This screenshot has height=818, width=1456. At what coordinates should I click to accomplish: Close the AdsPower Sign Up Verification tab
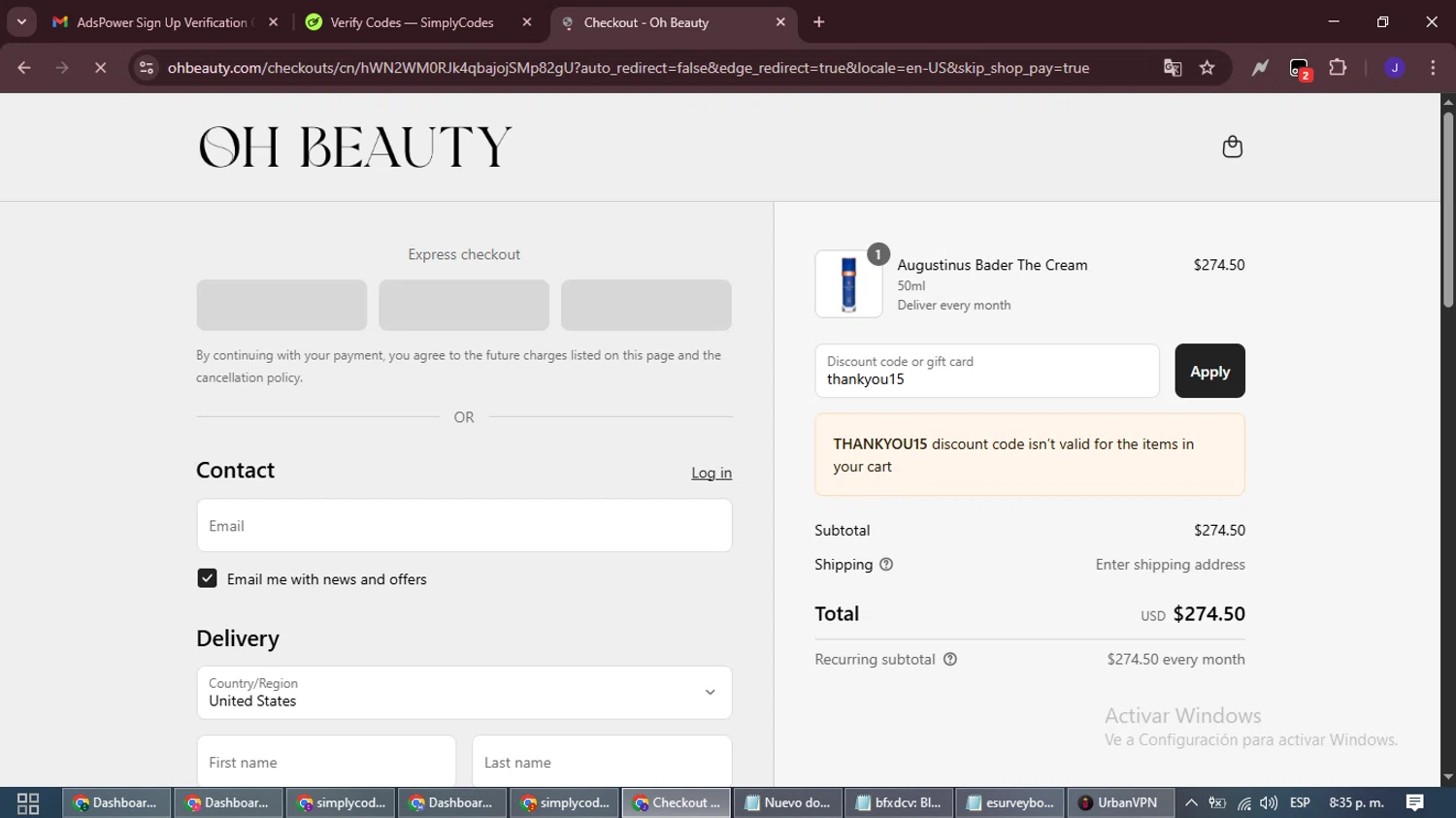click(273, 22)
